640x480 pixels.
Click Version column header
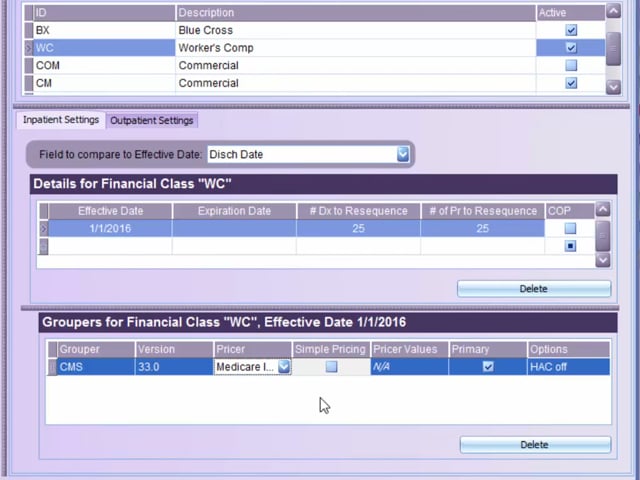(174, 349)
